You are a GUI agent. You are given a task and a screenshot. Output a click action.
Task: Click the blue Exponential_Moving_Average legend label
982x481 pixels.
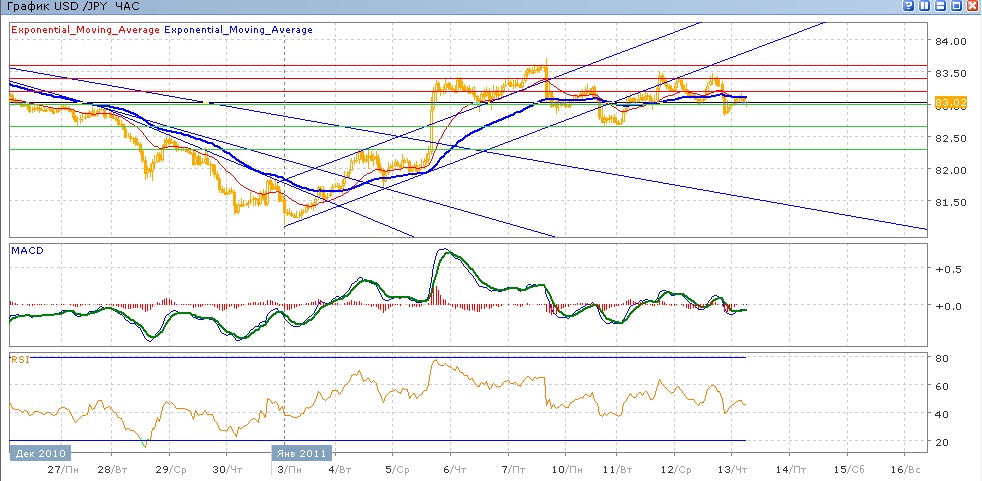[x=238, y=30]
